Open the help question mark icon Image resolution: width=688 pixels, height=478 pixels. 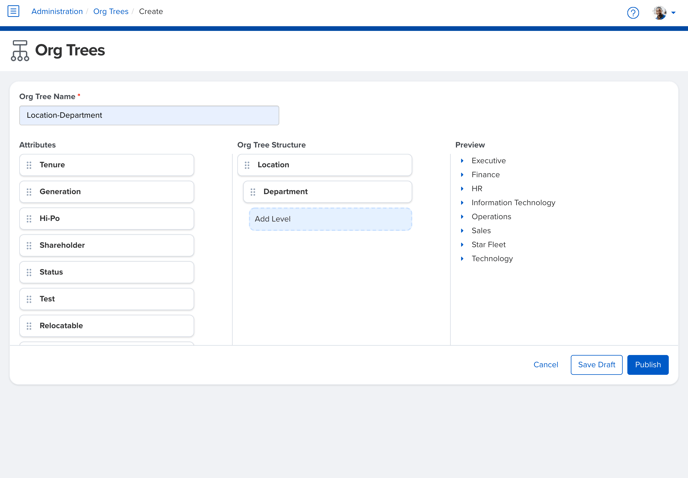click(x=633, y=13)
